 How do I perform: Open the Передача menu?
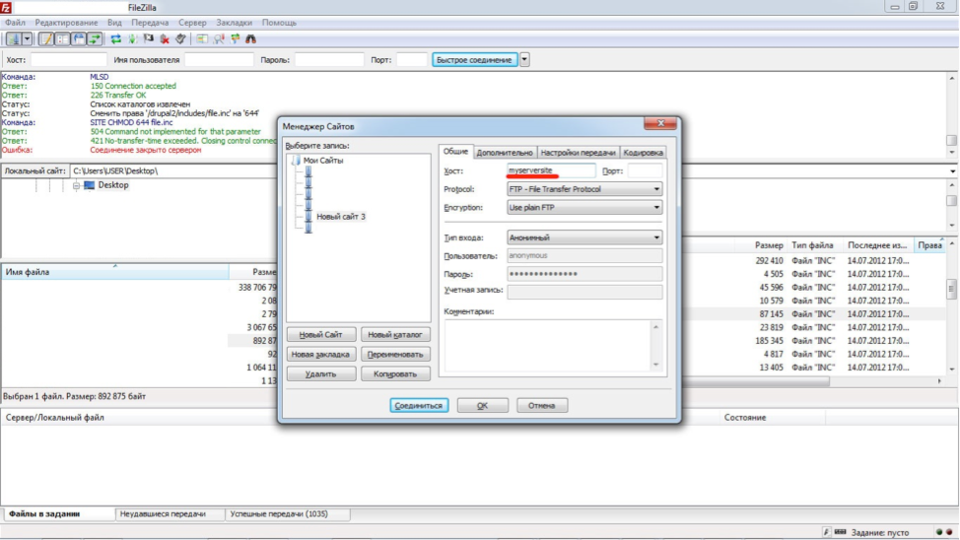(x=150, y=23)
